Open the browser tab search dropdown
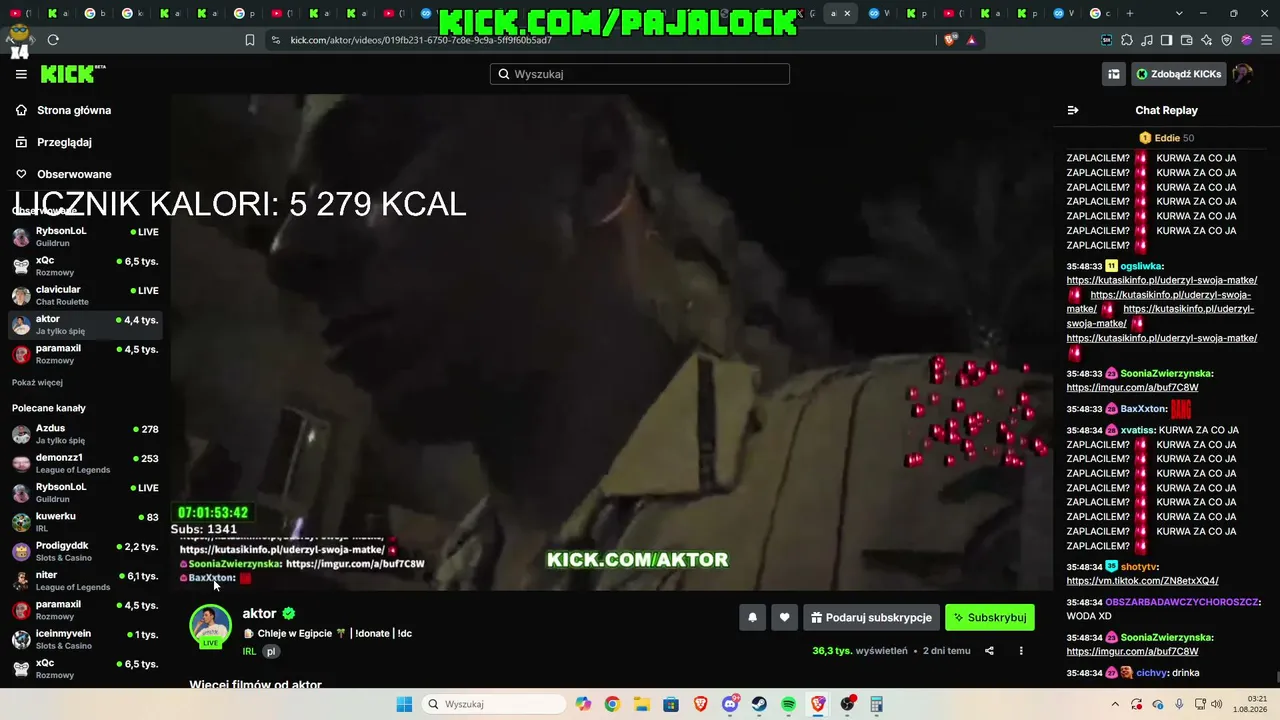 click(1179, 13)
